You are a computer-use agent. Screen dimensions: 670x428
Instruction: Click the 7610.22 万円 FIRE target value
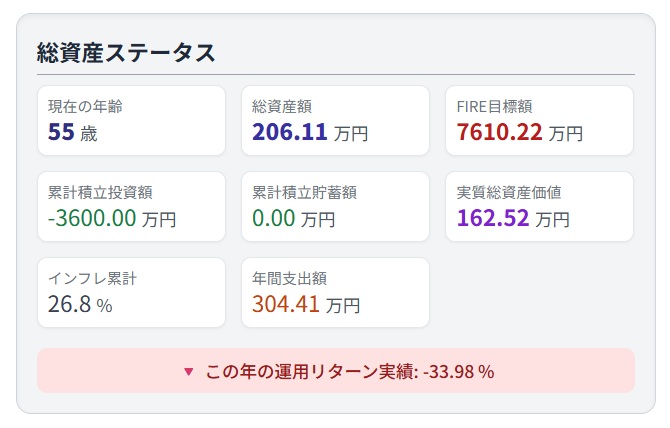[520, 132]
